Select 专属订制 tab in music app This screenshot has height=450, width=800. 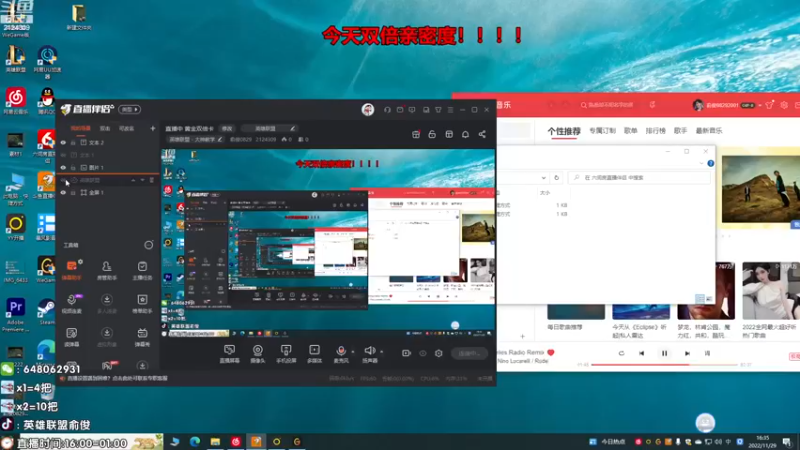coord(602,131)
